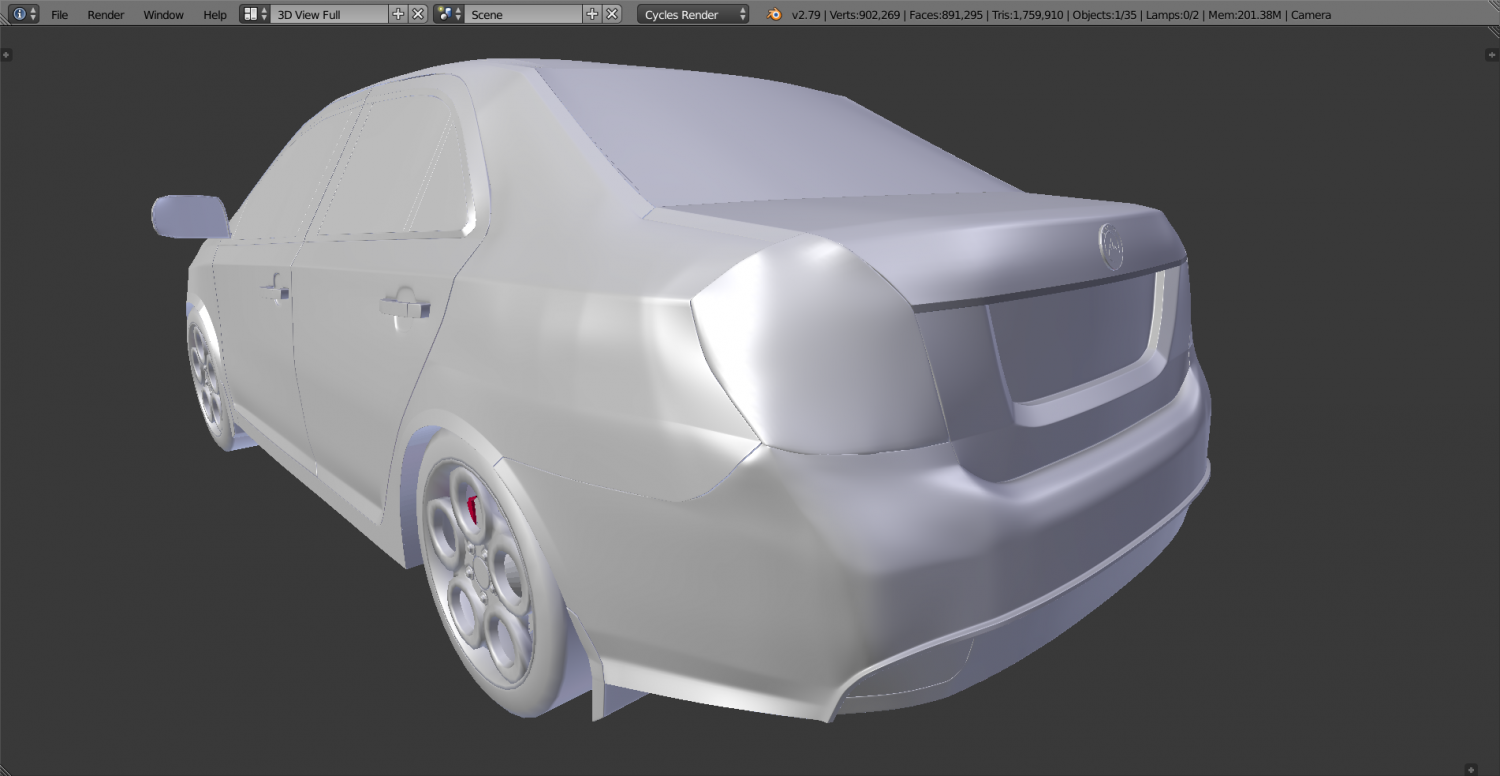Open the Window menu
This screenshot has height=776, width=1500.
pyautogui.click(x=163, y=15)
